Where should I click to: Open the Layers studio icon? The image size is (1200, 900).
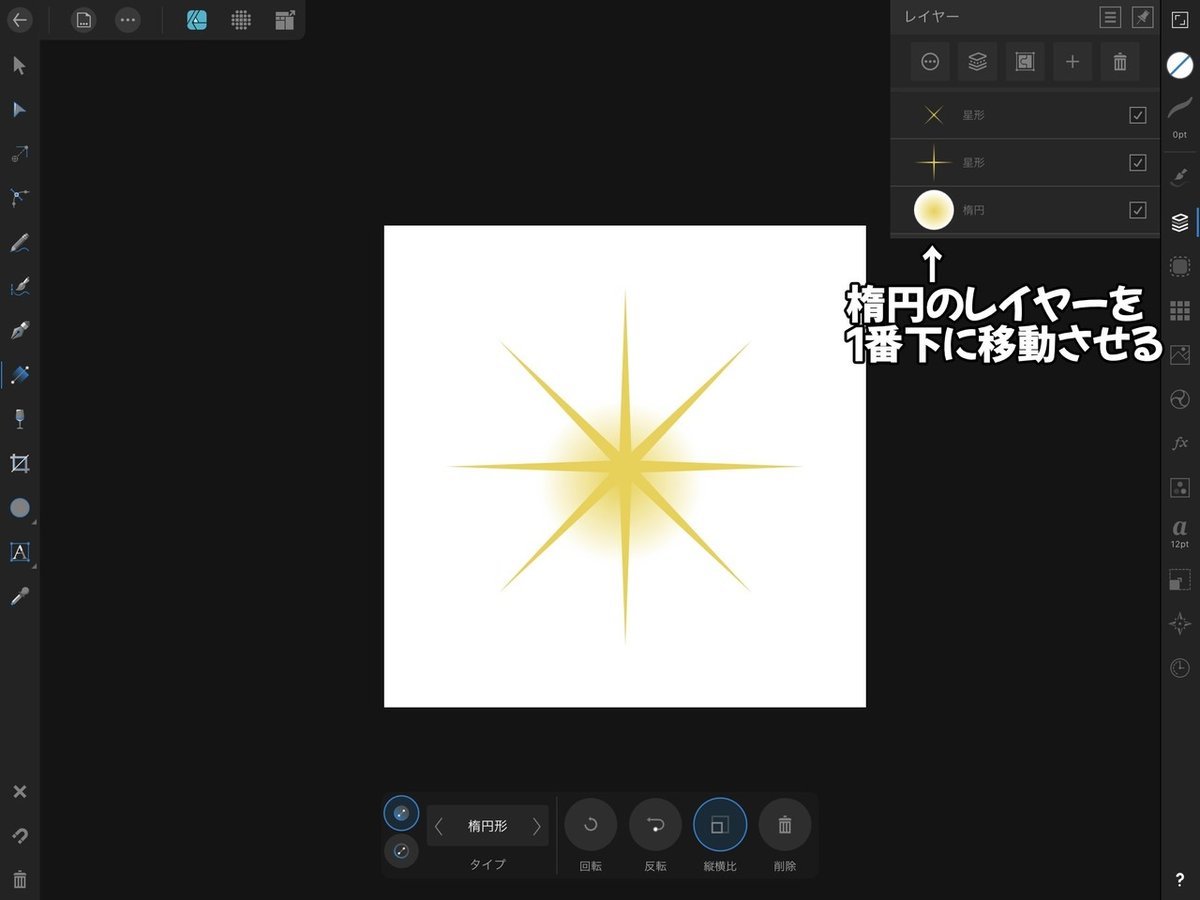[x=1180, y=222]
